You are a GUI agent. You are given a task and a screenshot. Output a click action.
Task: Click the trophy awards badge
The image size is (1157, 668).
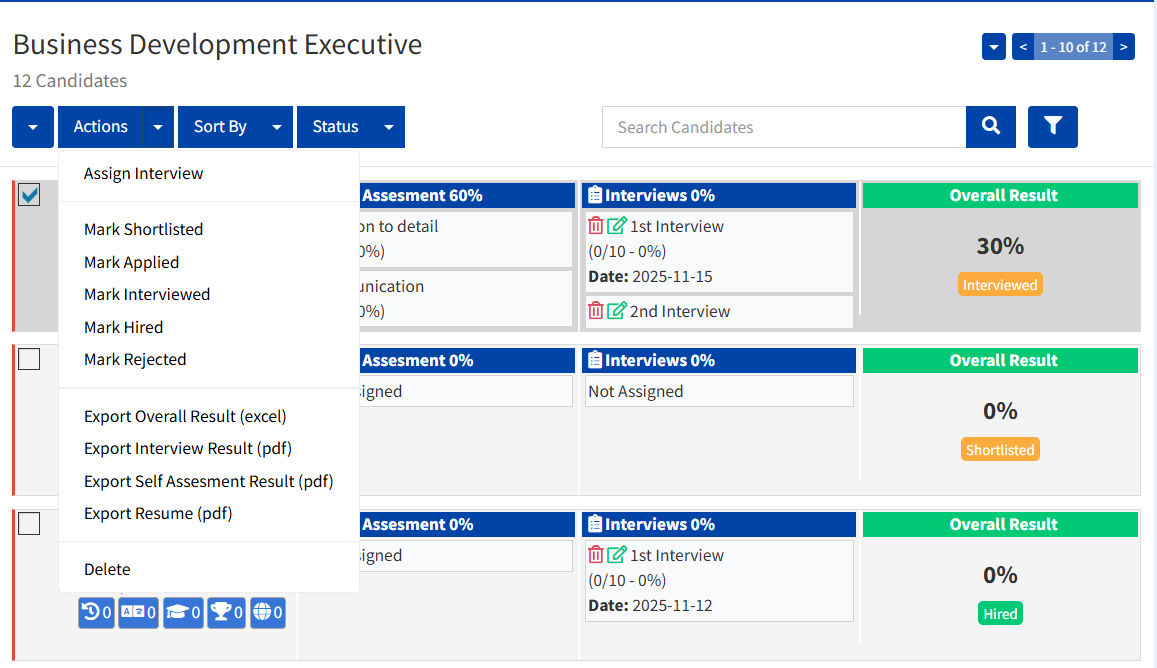click(x=226, y=613)
